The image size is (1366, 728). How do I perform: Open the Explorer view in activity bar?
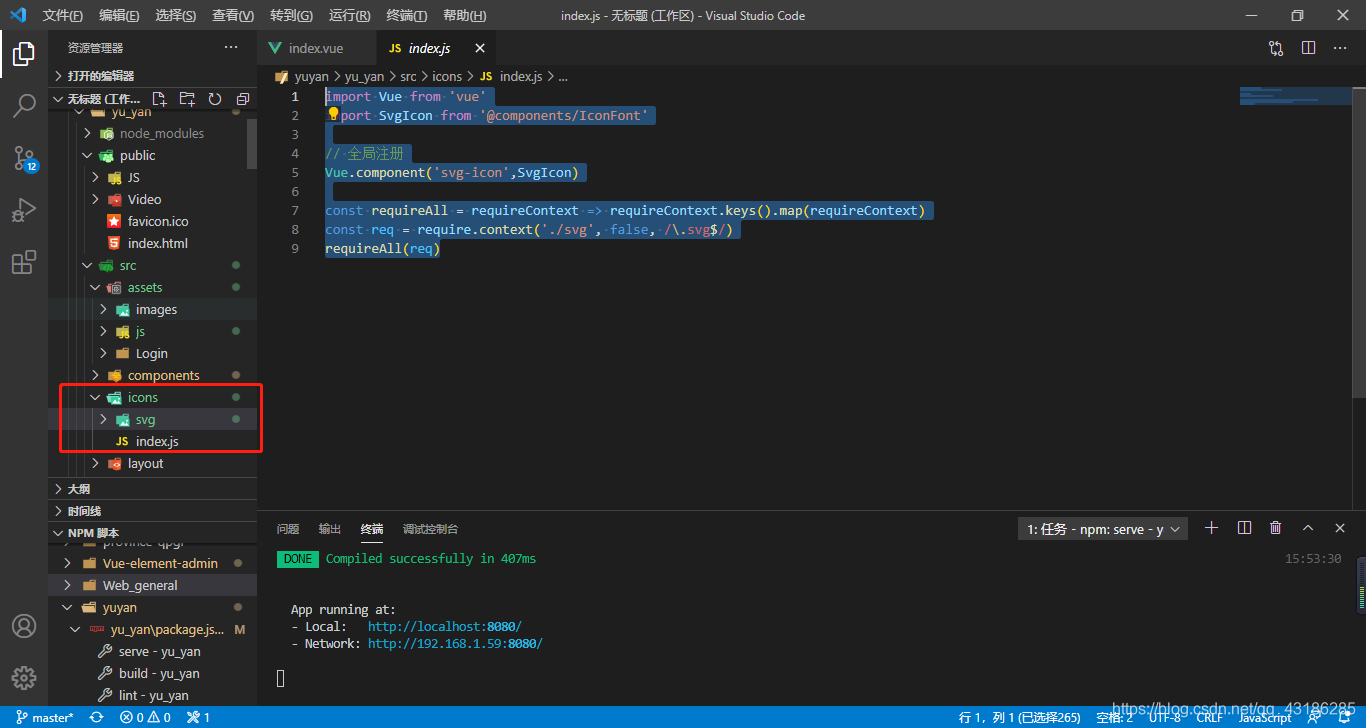(24, 53)
